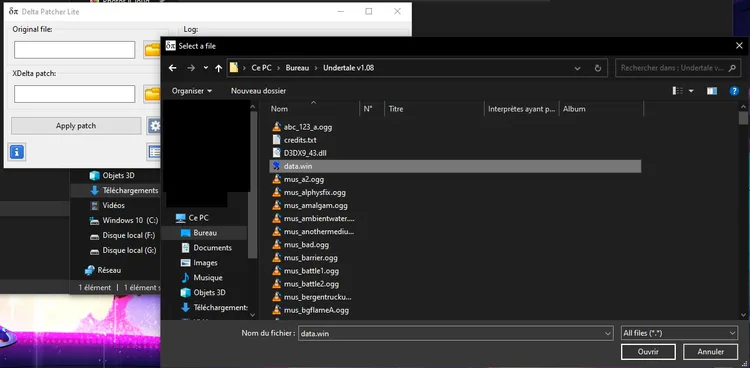
Task: Open Disque local (G:) in Explorer
Action: (122, 250)
